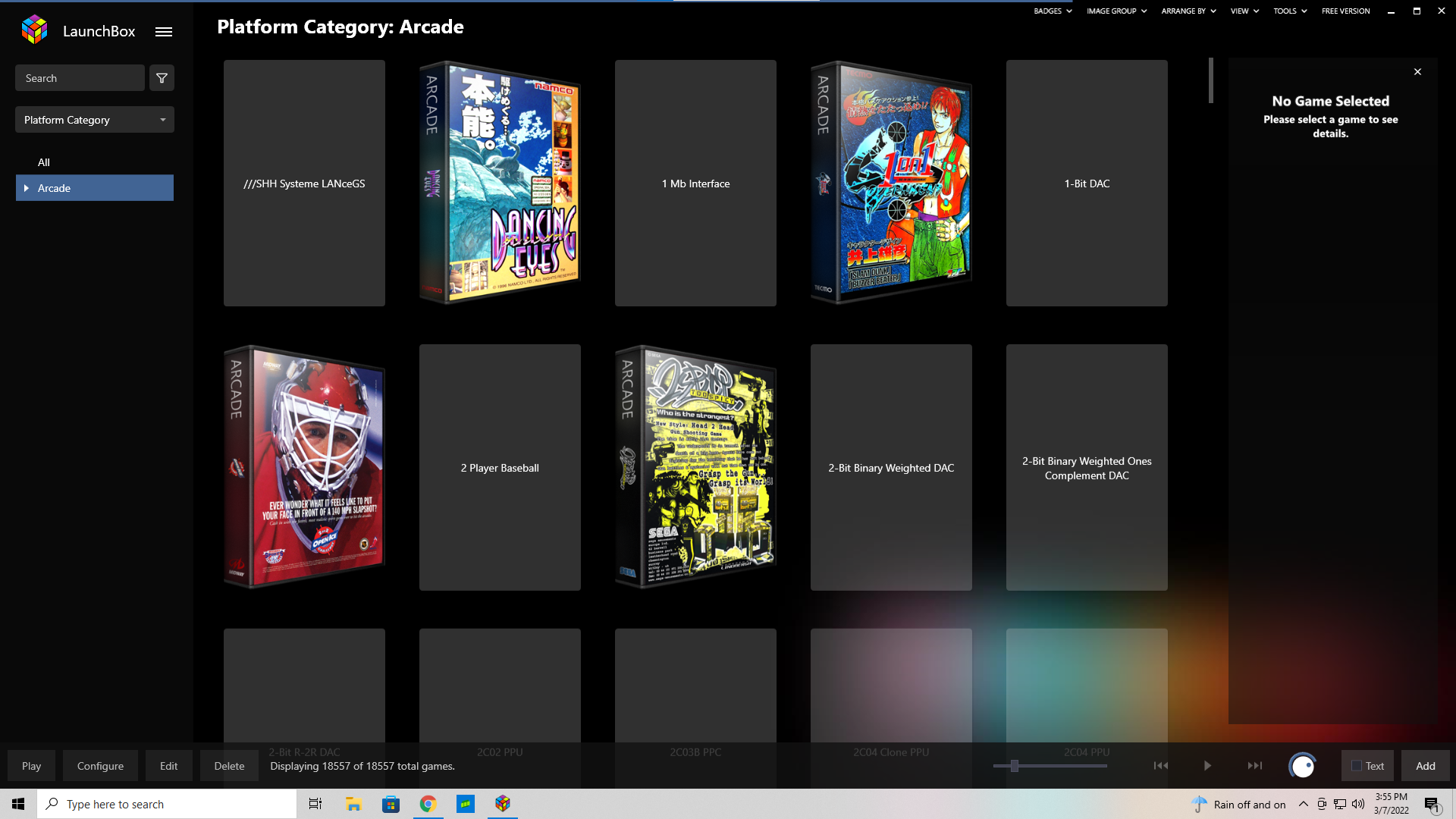Open the Platform Category dropdown
1456x819 pixels.
[95, 120]
